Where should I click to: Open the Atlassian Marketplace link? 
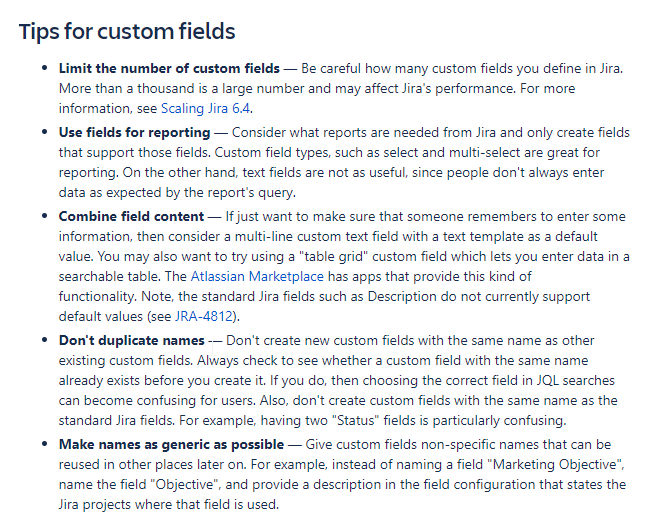257,277
